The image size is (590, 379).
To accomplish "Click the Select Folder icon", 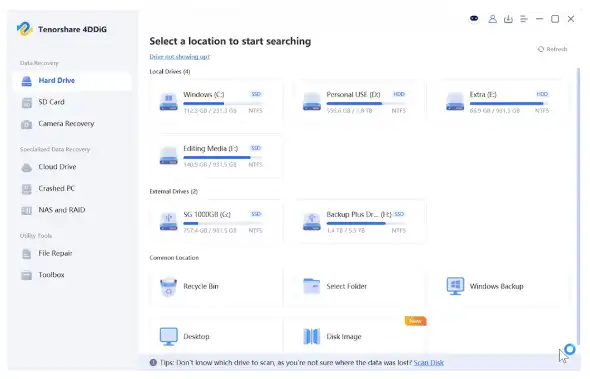I will pos(312,286).
